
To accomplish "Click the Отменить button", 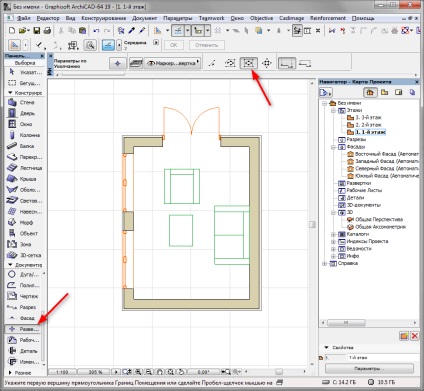I will (x=206, y=45).
